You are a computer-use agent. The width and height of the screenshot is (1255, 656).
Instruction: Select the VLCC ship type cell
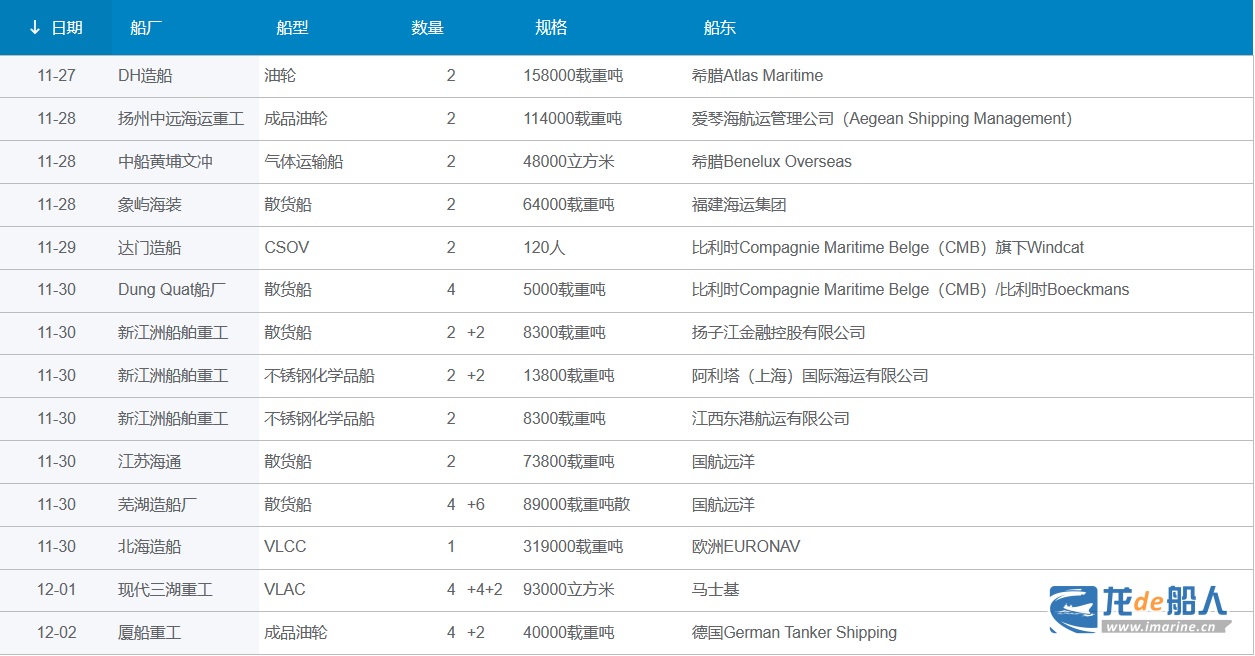[x=285, y=547]
